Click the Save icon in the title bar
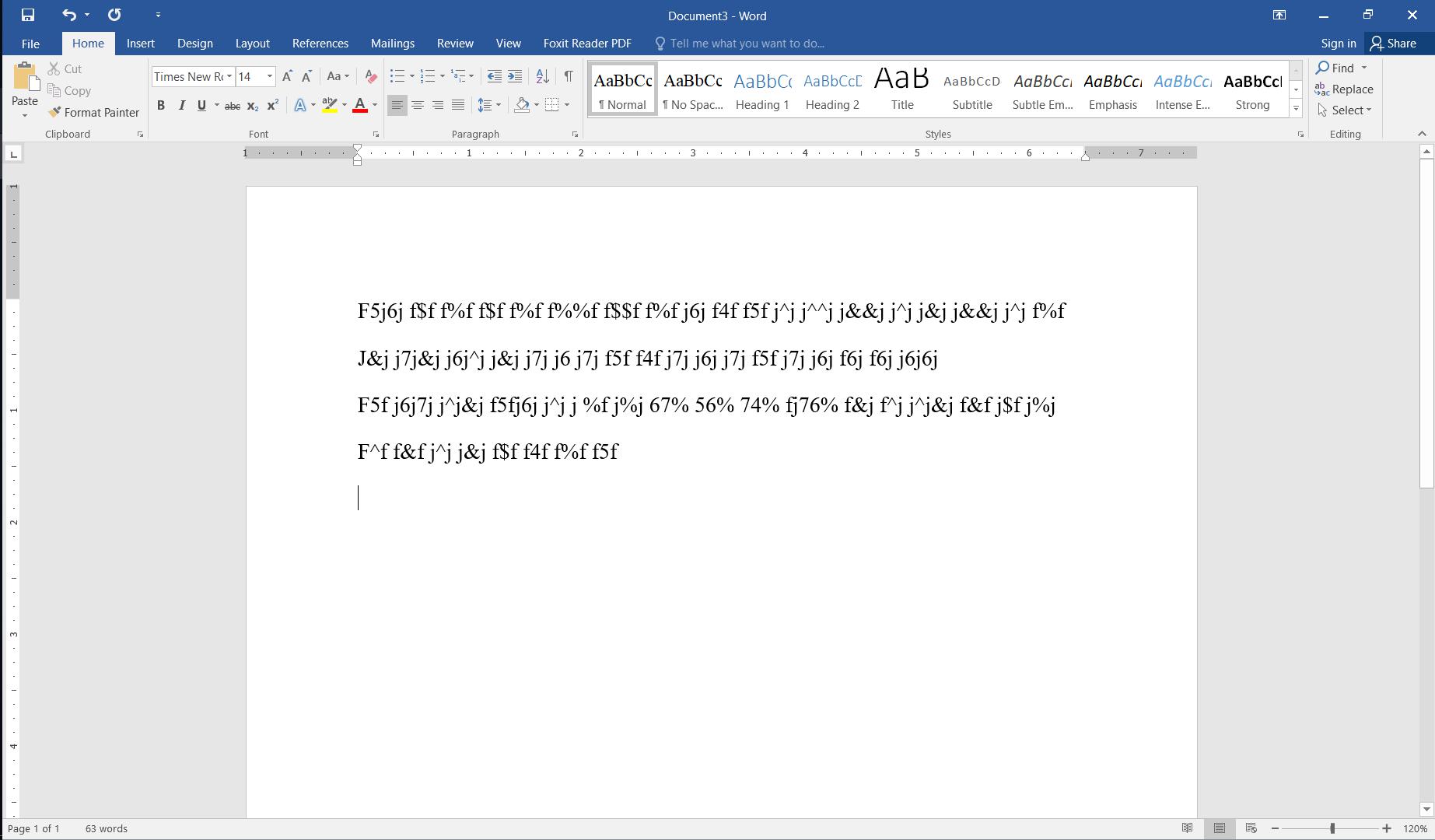This screenshot has width=1435, height=840. tap(28, 15)
